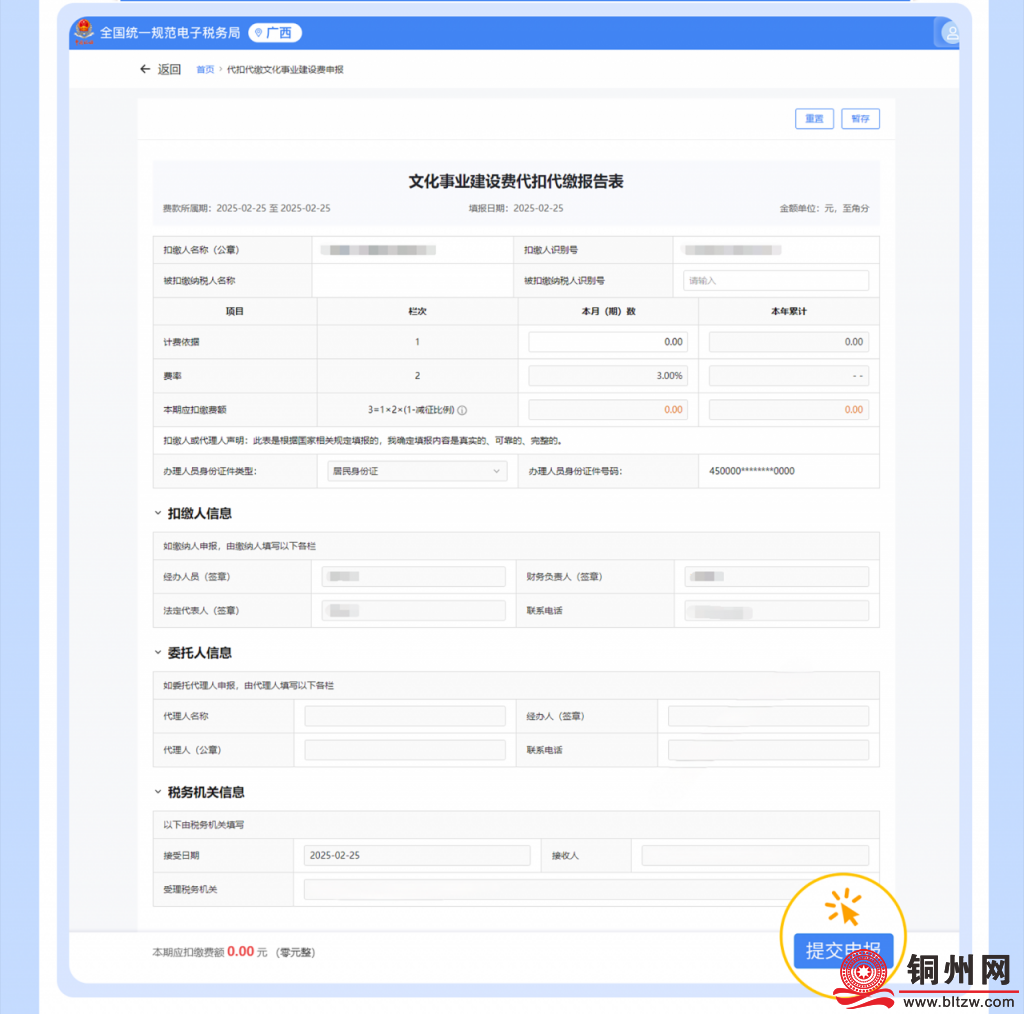The image size is (1024, 1014).
Task: Click the back arrow icon
Action: [145, 69]
